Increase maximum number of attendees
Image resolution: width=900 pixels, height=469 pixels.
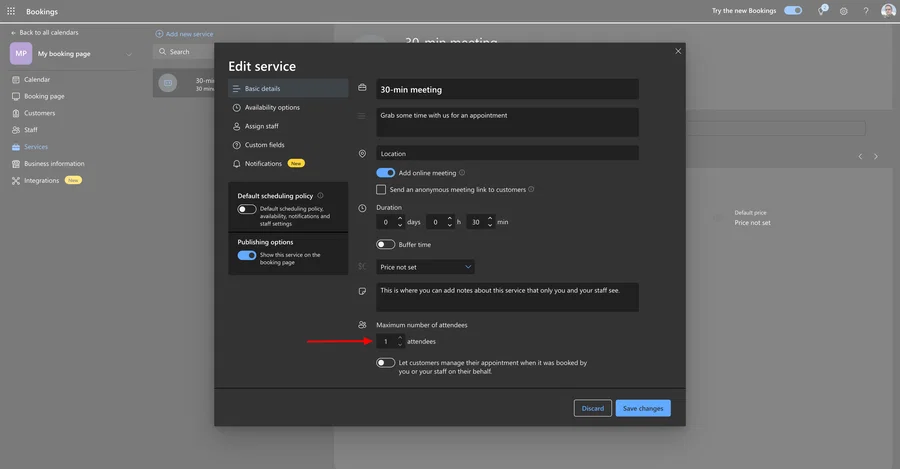tap(400, 338)
